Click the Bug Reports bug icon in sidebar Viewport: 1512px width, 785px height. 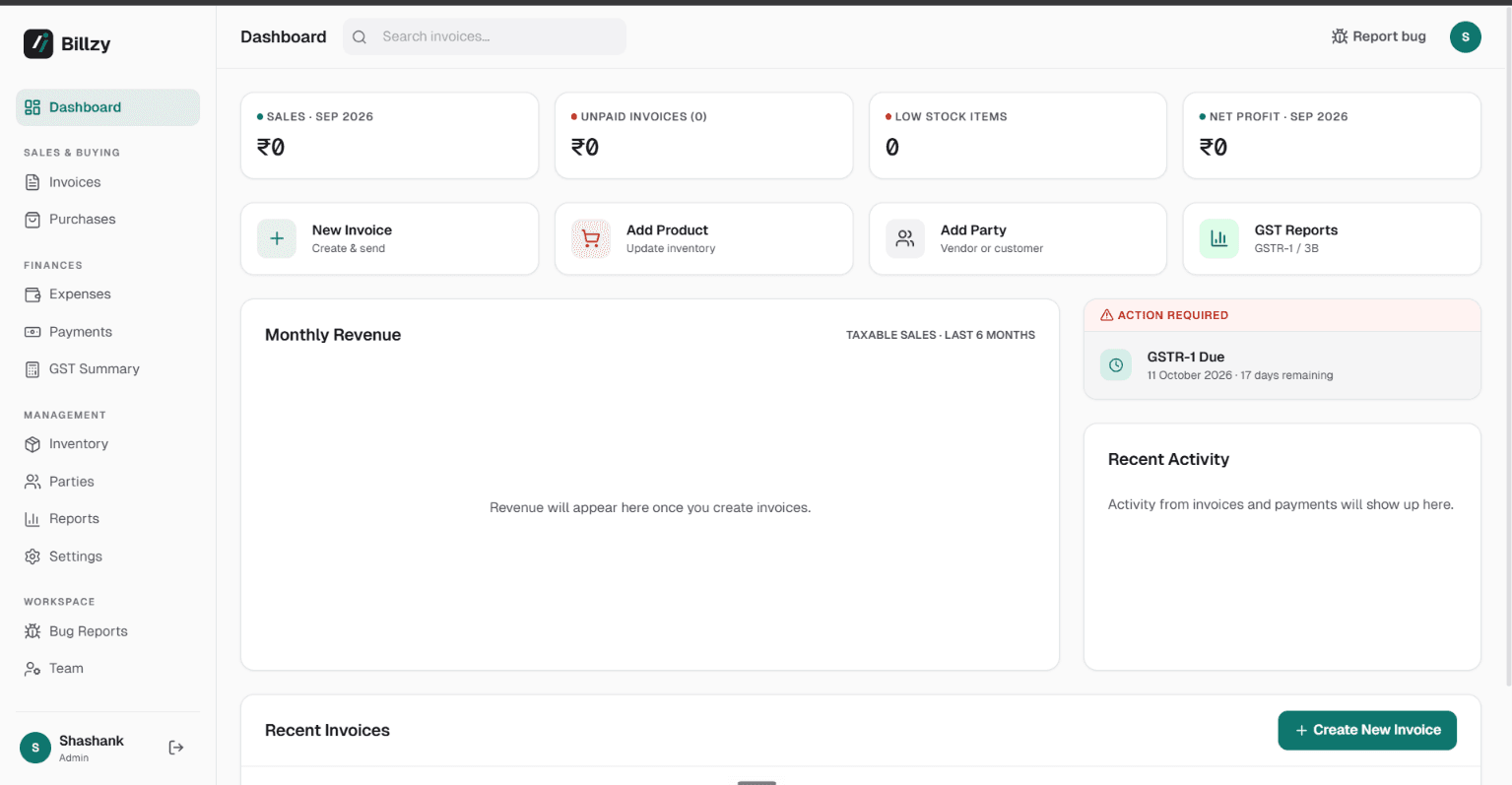(33, 631)
